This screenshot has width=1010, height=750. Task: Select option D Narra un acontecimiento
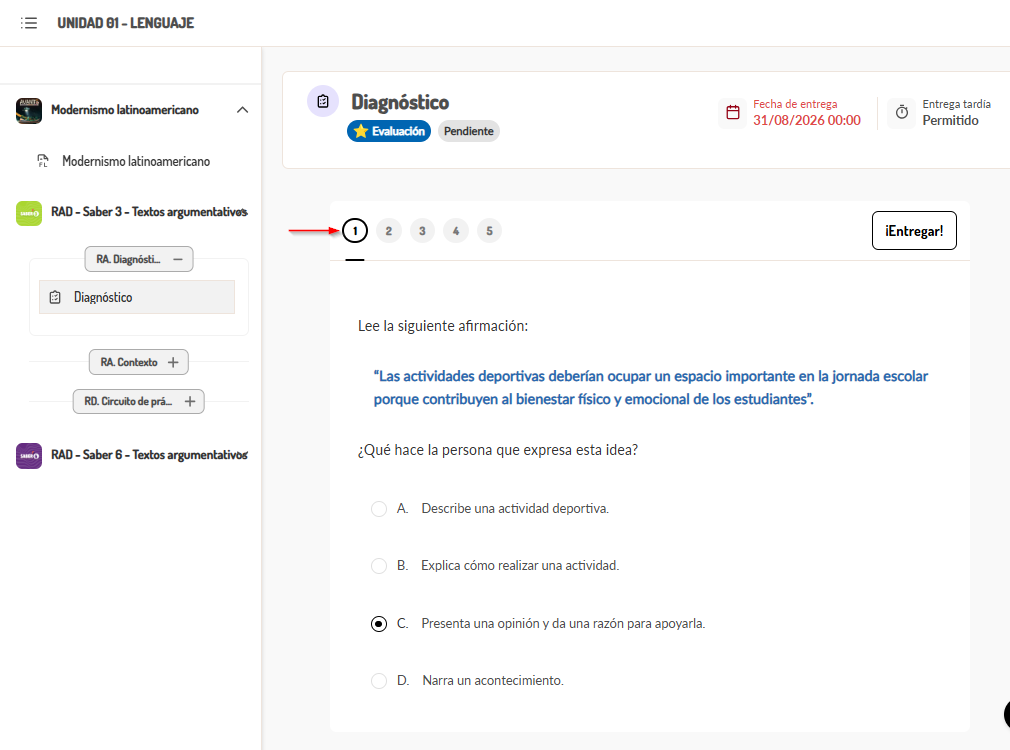(379, 680)
